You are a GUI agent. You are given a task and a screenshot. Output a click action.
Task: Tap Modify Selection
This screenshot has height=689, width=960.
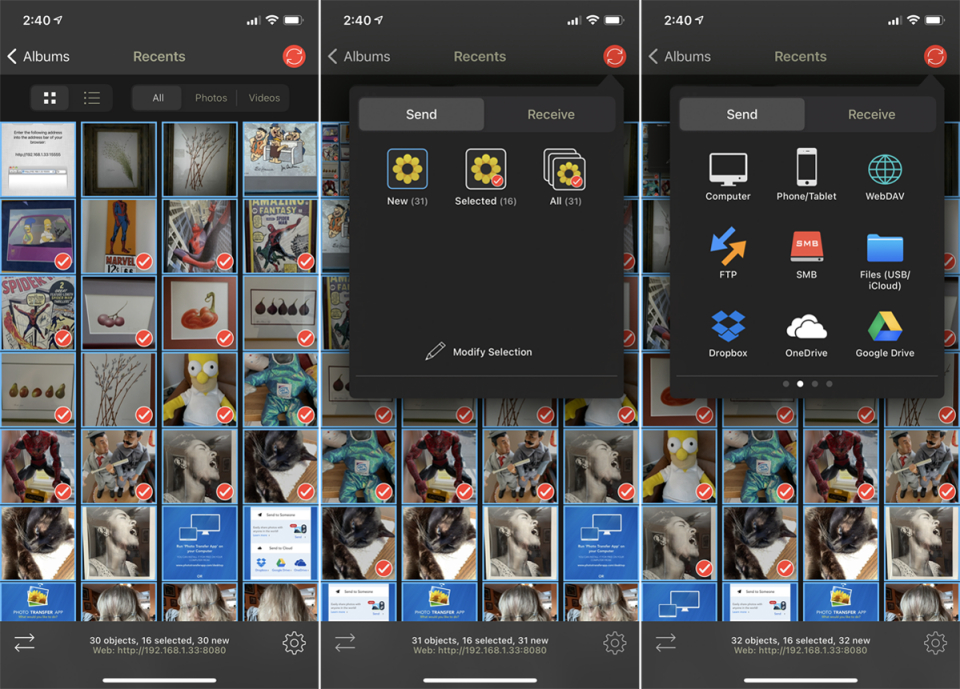click(481, 352)
